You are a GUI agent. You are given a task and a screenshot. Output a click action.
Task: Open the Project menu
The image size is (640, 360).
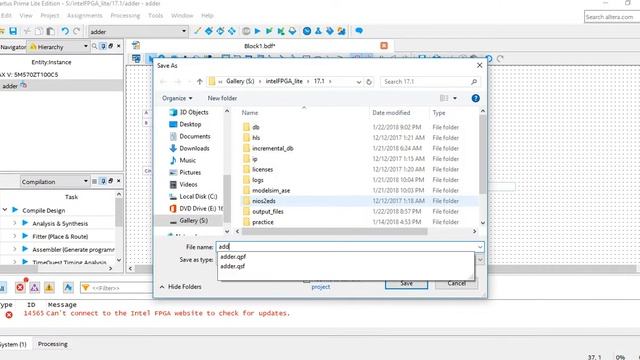tap(50, 16)
